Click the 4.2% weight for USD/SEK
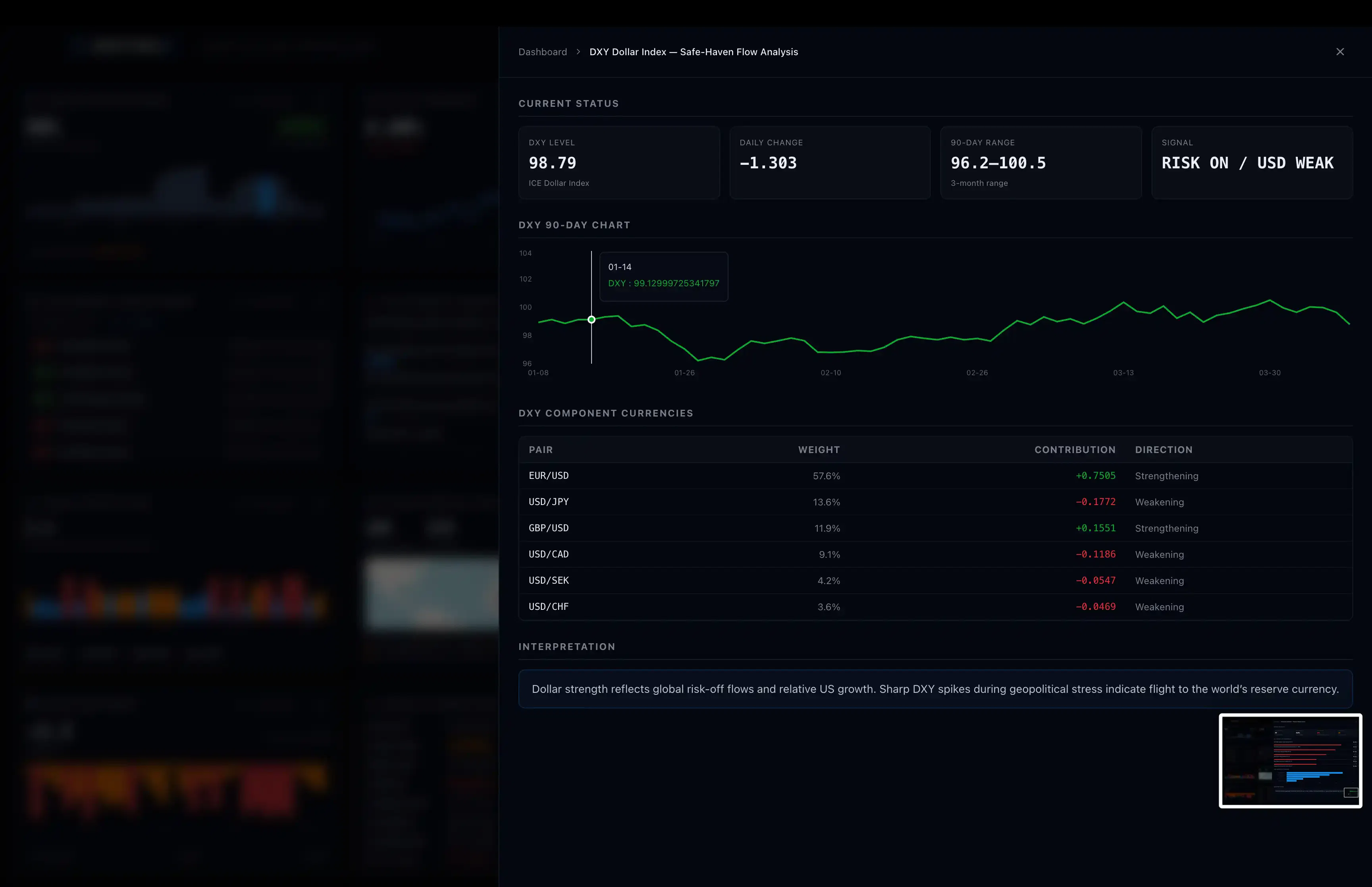Viewport: 1372px width, 887px height. (829, 580)
